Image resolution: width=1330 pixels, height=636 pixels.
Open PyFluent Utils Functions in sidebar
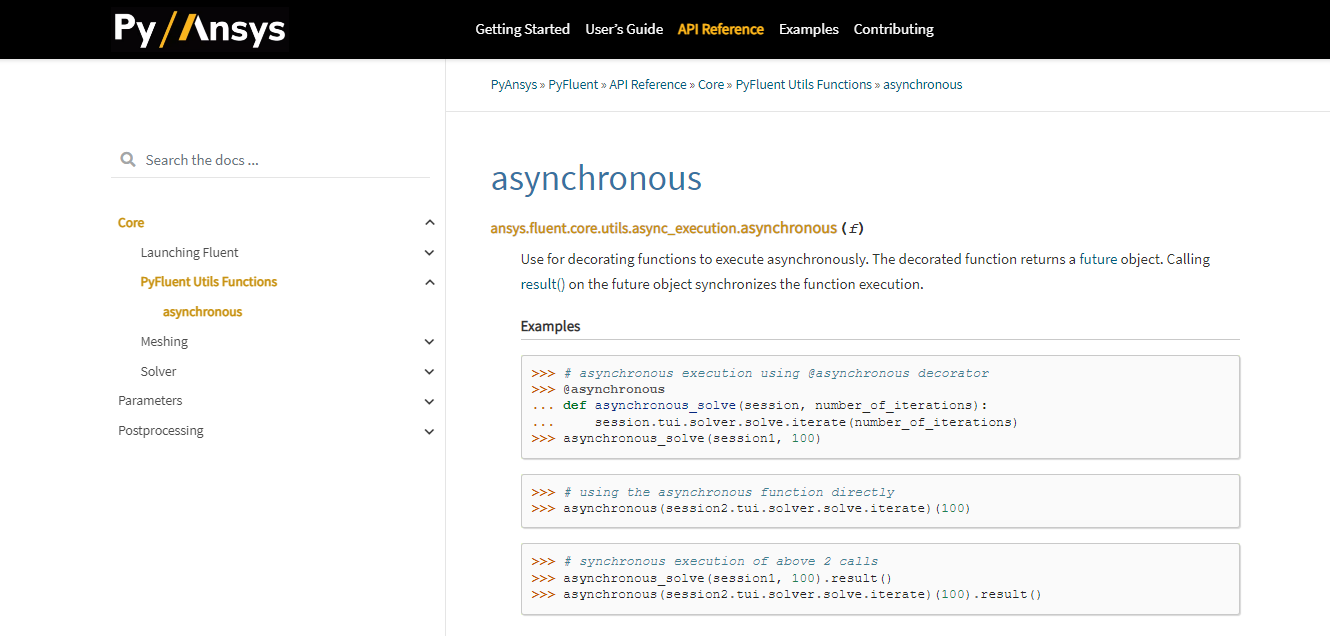pos(208,282)
